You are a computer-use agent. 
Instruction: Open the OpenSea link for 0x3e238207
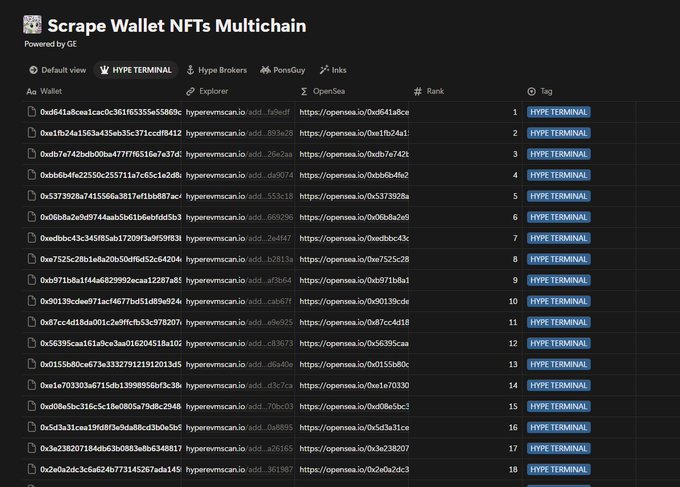pyautogui.click(x=354, y=449)
